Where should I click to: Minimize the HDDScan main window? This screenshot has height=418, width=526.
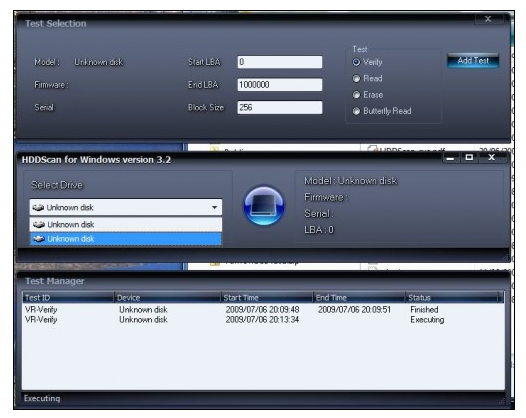click(x=451, y=158)
